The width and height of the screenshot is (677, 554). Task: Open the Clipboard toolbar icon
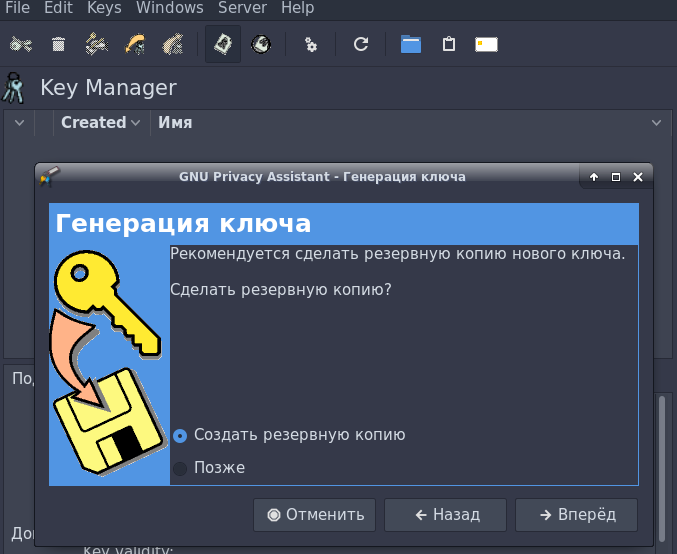(x=449, y=44)
